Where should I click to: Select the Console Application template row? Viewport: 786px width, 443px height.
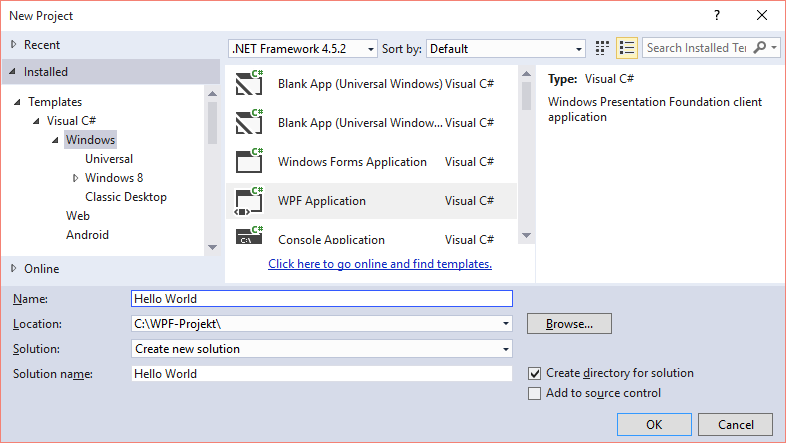point(371,234)
